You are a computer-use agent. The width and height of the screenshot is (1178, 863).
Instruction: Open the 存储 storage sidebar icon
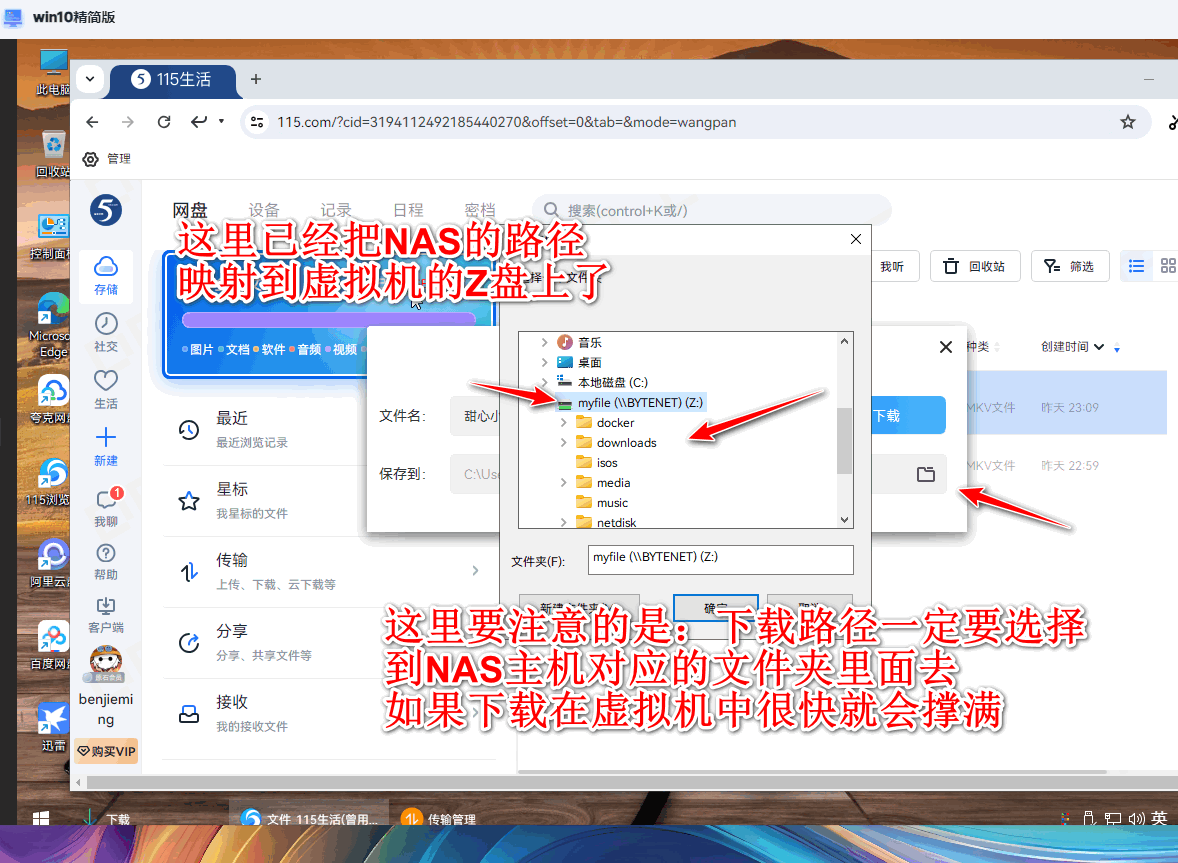106,273
